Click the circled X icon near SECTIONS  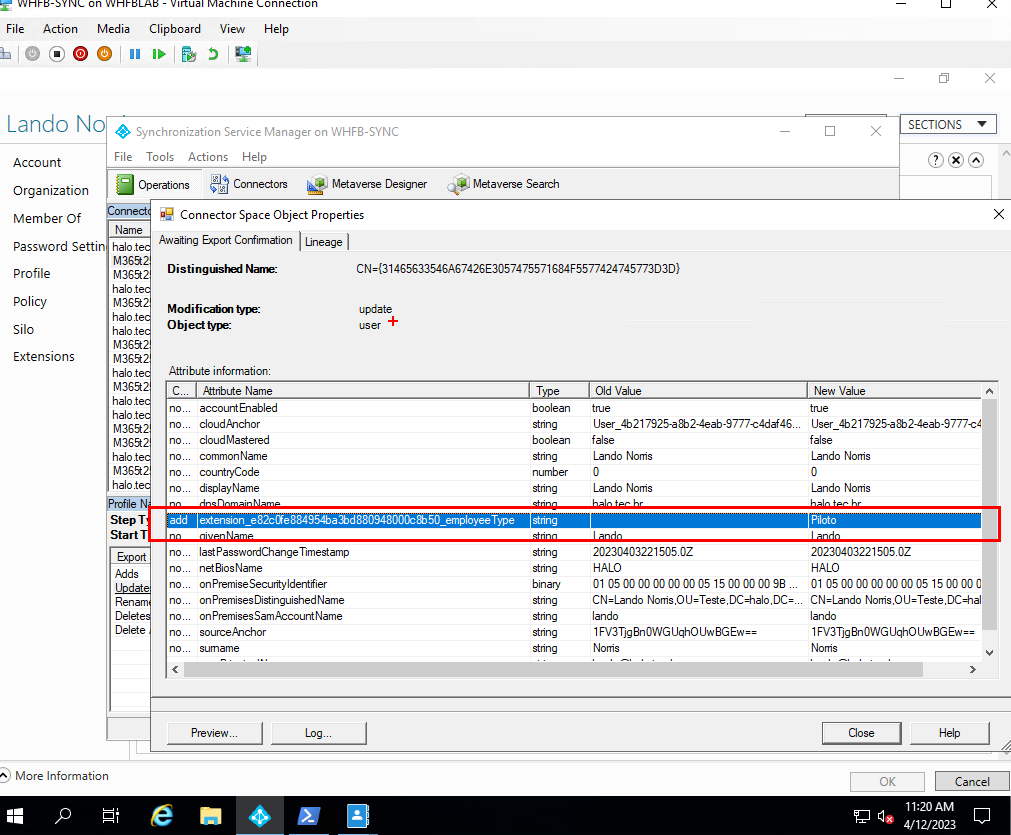(956, 160)
